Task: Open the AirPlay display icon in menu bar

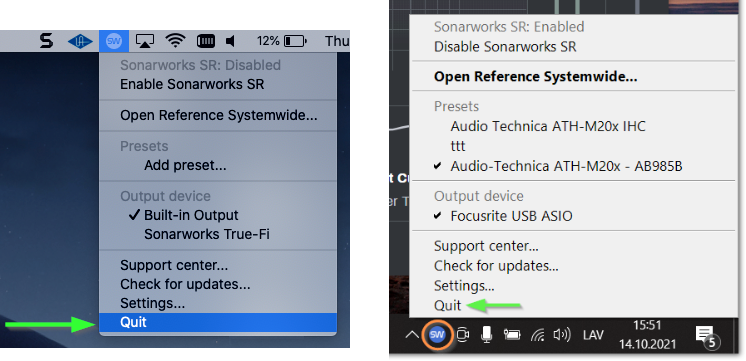Action: 145,41
